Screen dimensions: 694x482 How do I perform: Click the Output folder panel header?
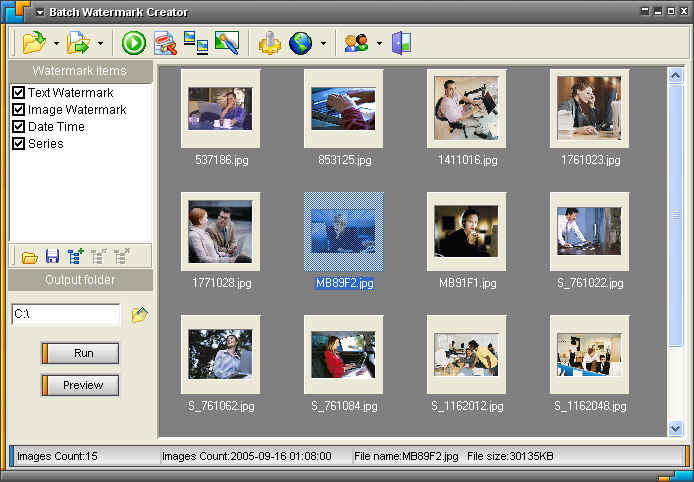(x=80, y=280)
